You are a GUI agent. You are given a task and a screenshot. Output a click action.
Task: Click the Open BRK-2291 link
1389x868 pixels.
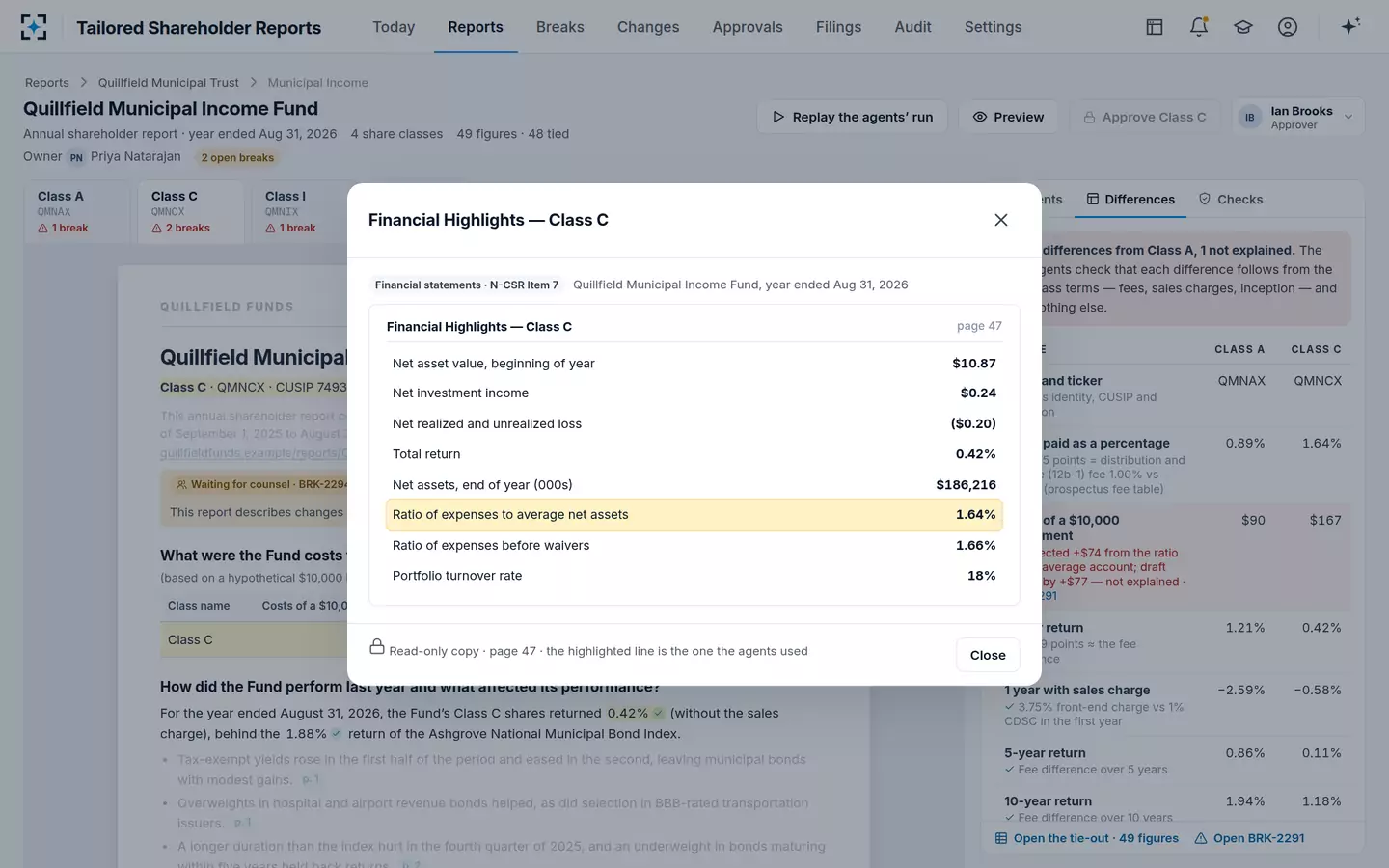pos(1249,838)
